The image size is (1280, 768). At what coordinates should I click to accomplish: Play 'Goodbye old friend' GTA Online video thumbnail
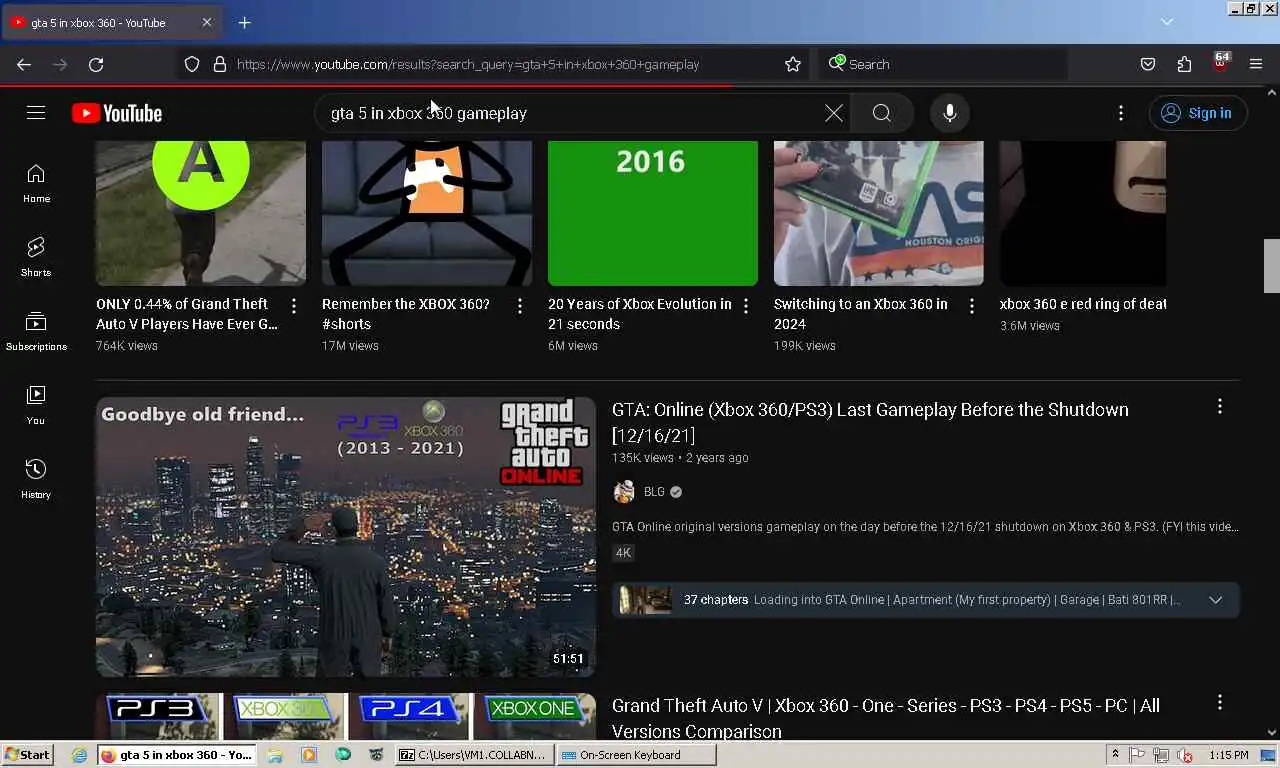click(x=346, y=537)
